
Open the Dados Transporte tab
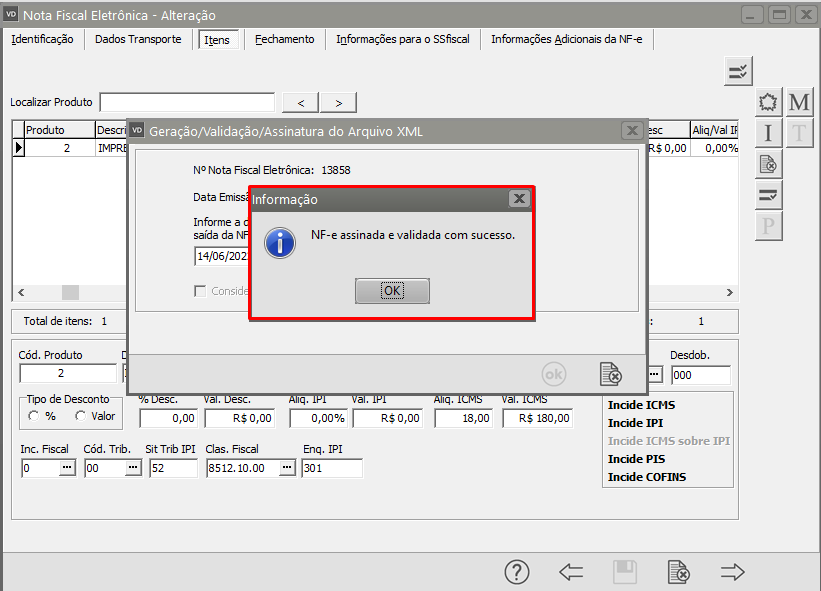[x=138, y=39]
